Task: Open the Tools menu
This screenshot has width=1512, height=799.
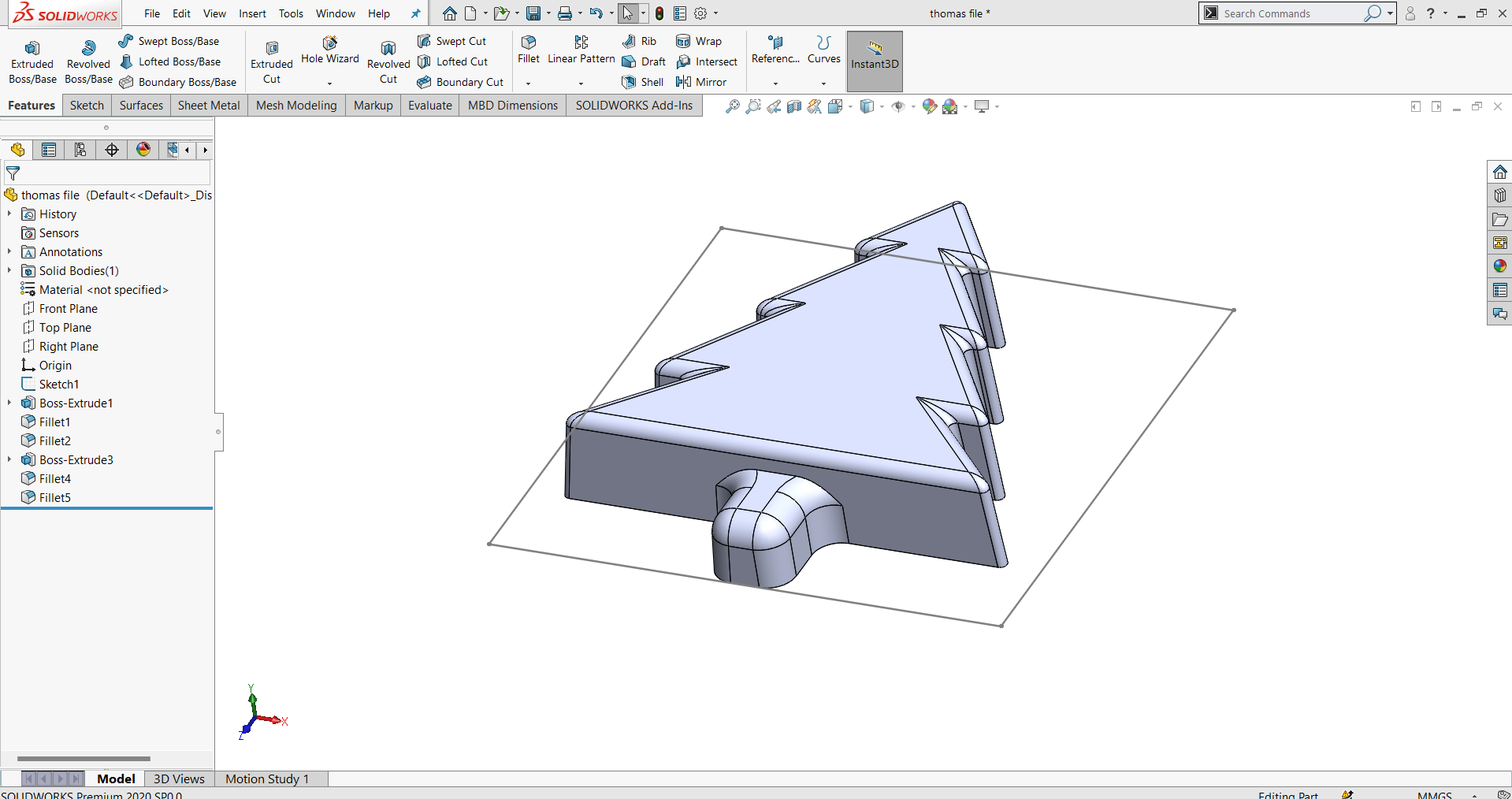Action: point(291,13)
